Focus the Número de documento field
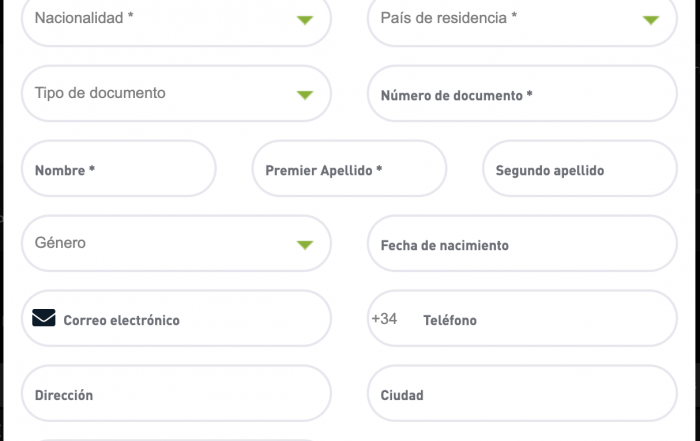This screenshot has width=700, height=441. pyautogui.click(x=522, y=93)
